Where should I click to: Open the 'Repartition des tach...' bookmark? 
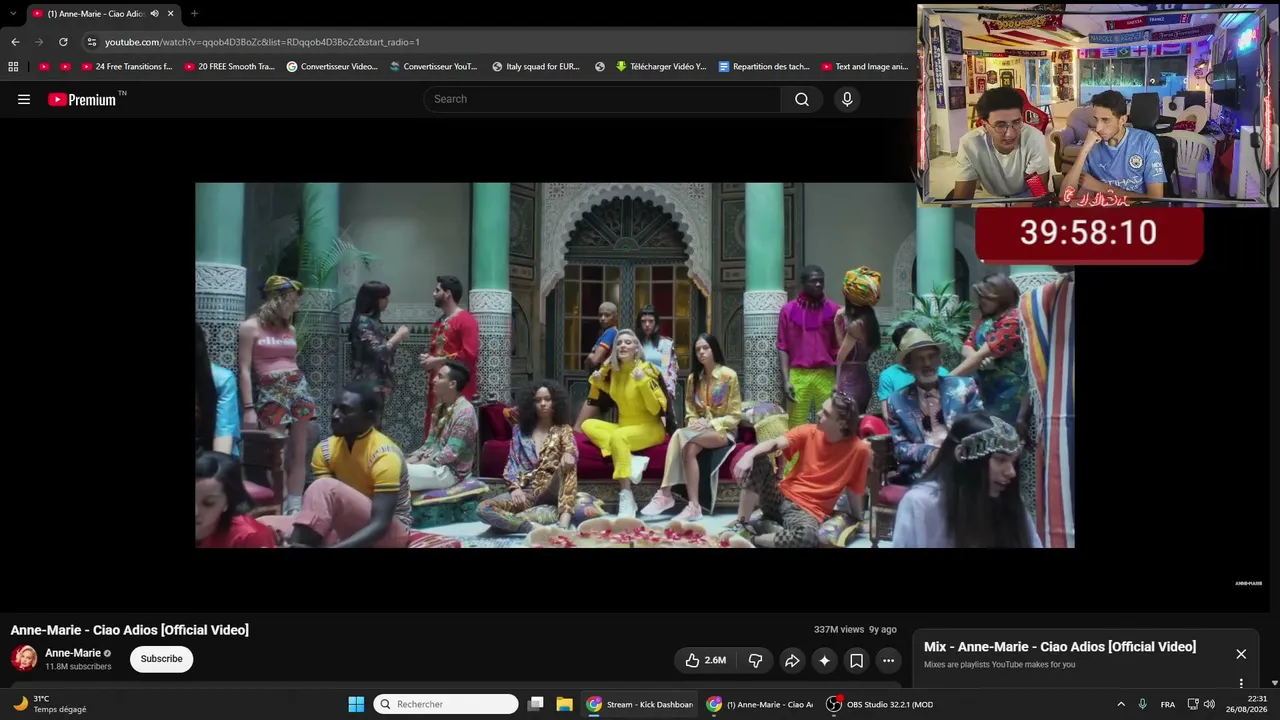[764, 67]
